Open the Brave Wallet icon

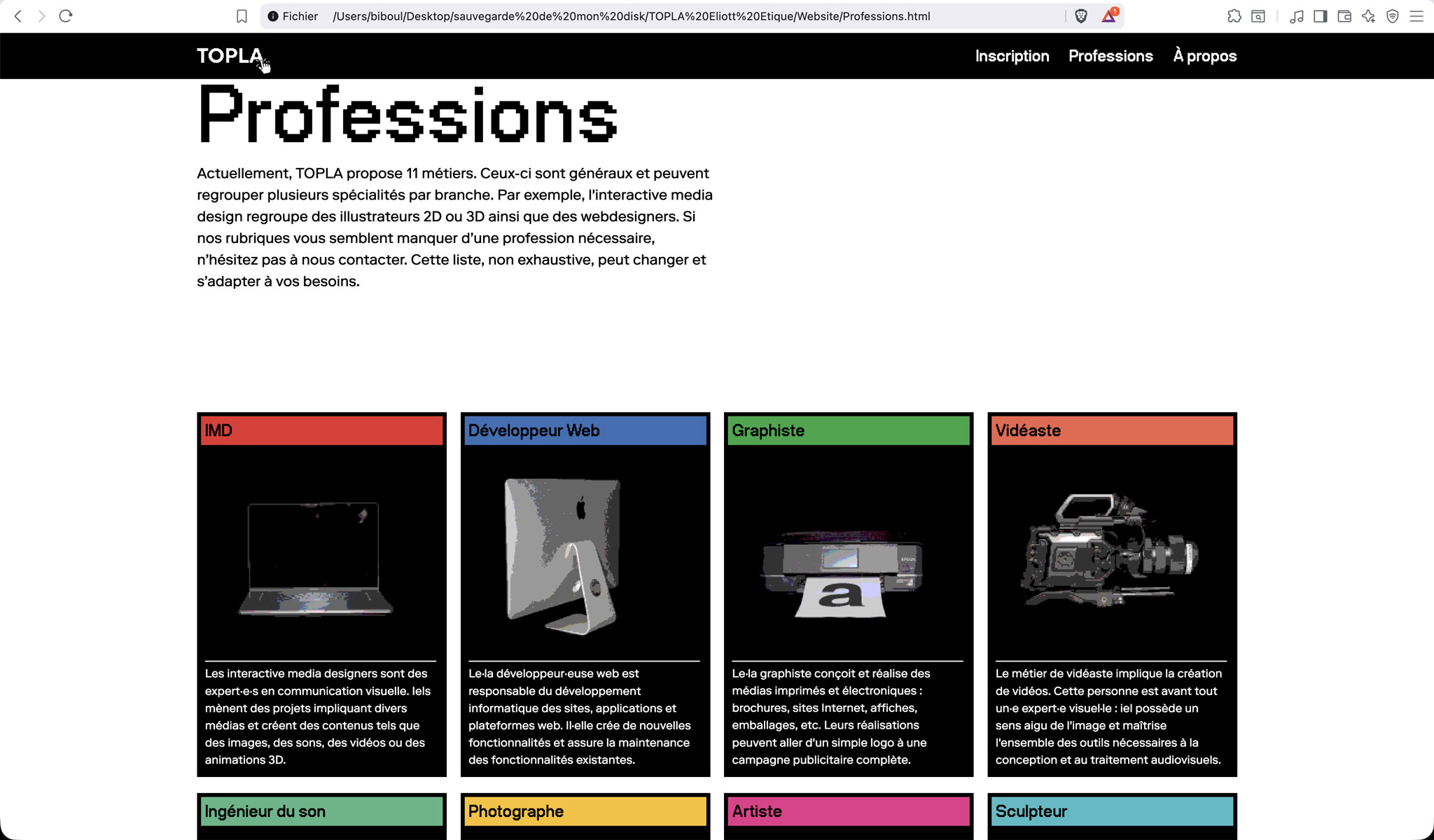coord(1344,16)
